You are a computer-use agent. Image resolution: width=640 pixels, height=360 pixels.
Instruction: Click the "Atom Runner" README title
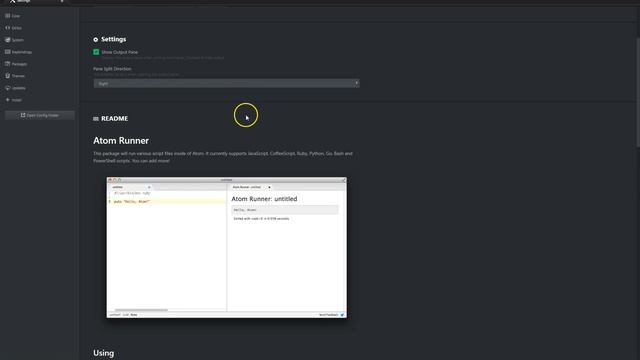click(x=121, y=140)
